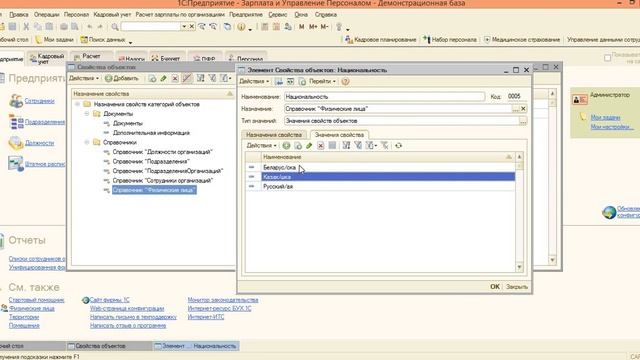This screenshot has width=640, height=360.
Task: Click Наименование column header in values table
Action: click(388, 157)
